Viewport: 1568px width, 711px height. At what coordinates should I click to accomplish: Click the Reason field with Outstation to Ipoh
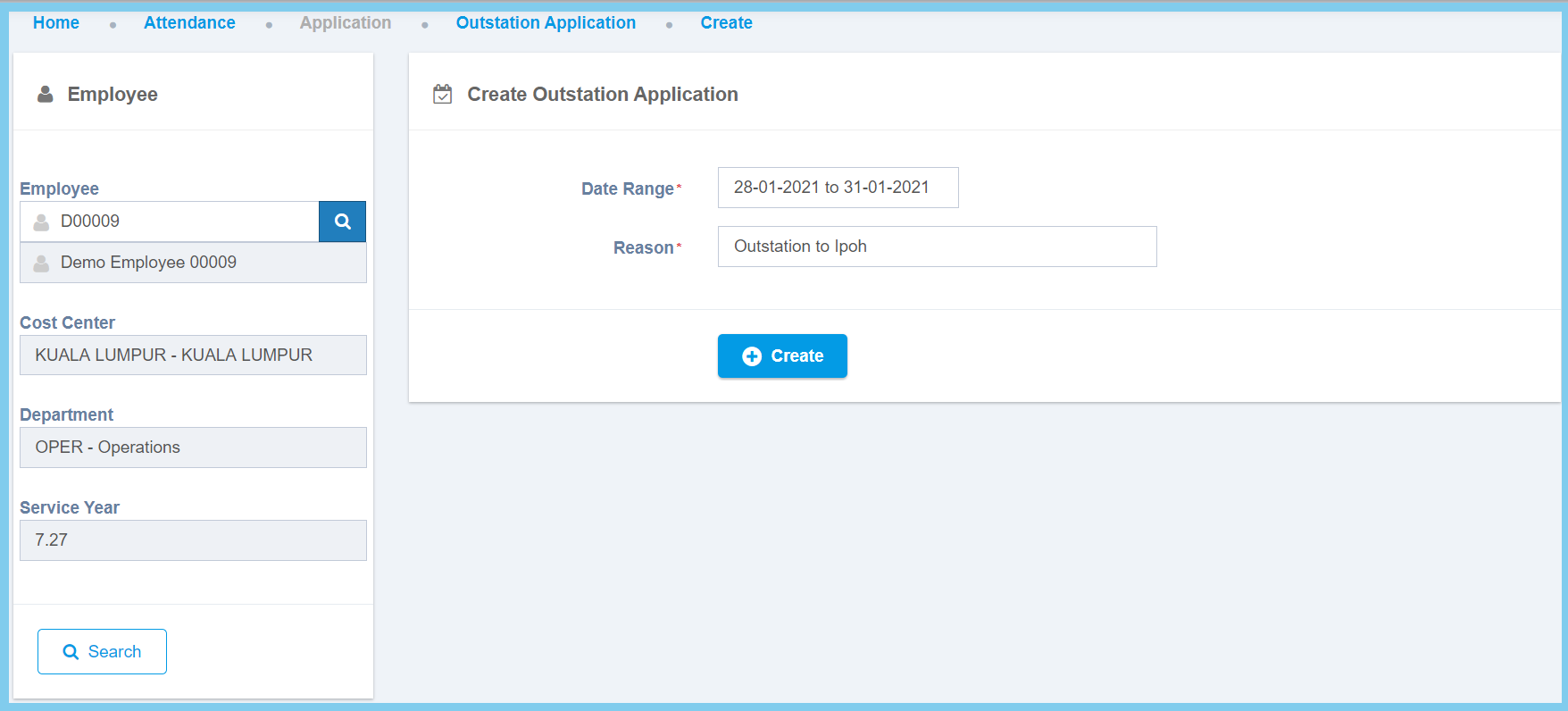point(937,247)
